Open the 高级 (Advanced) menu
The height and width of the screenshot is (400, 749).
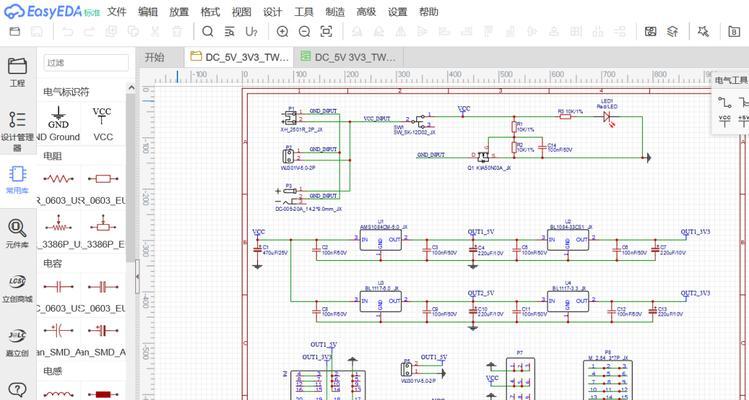click(366, 11)
